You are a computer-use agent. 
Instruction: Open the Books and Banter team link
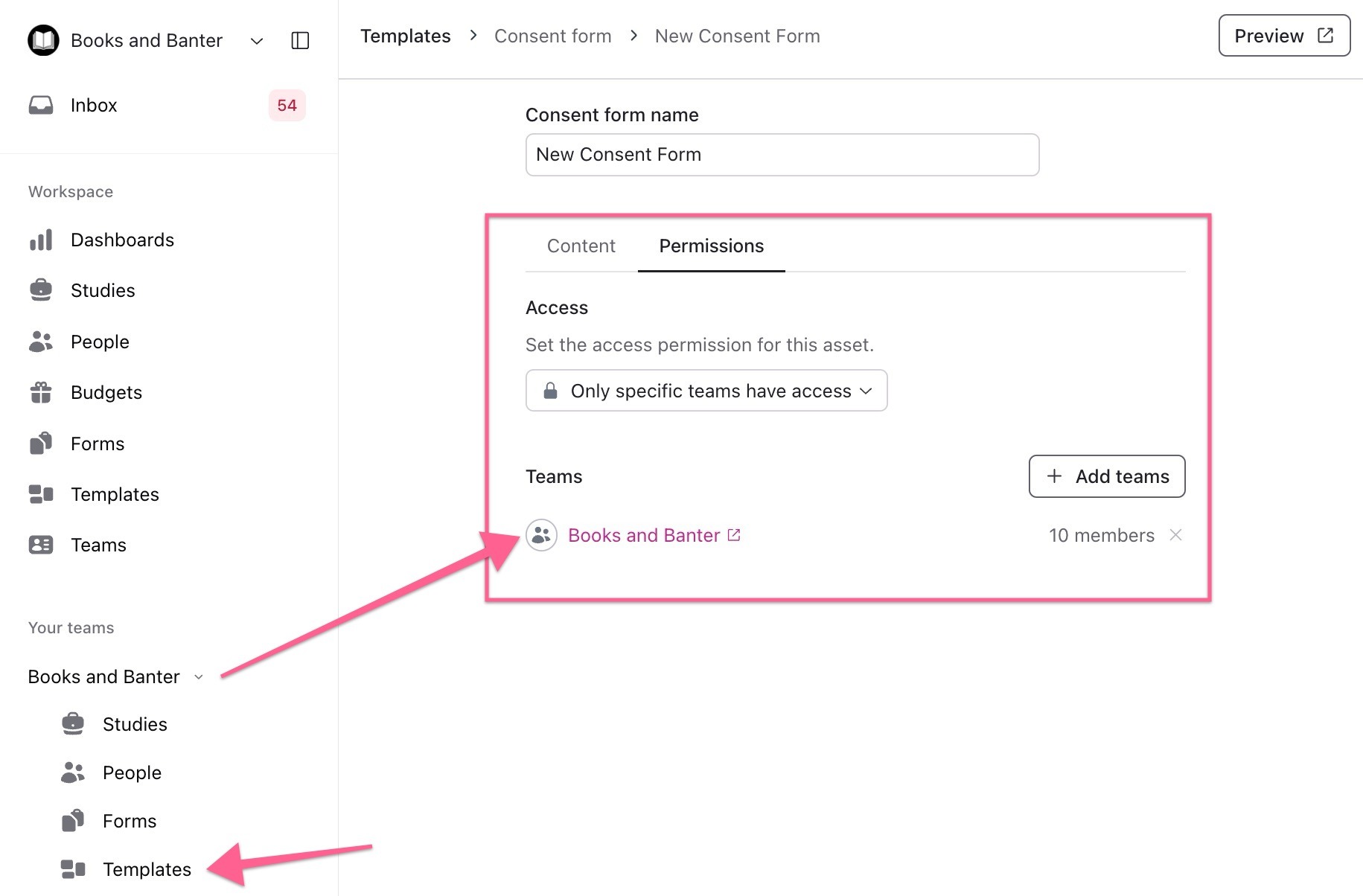click(643, 535)
